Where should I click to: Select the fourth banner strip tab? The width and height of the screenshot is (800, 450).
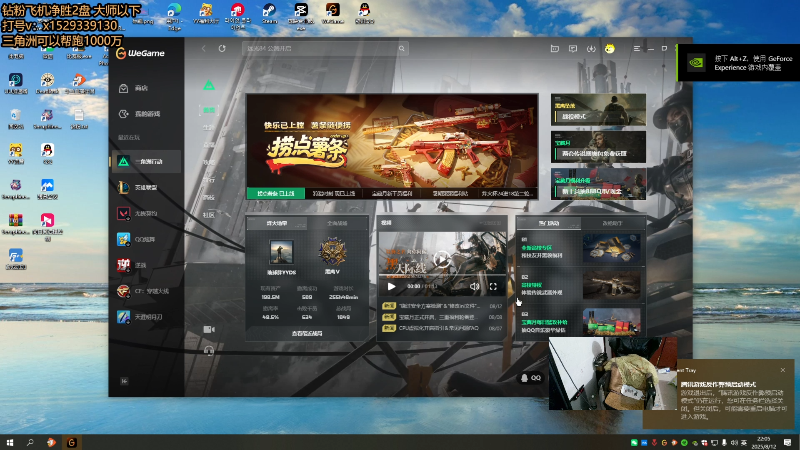[x=450, y=193]
